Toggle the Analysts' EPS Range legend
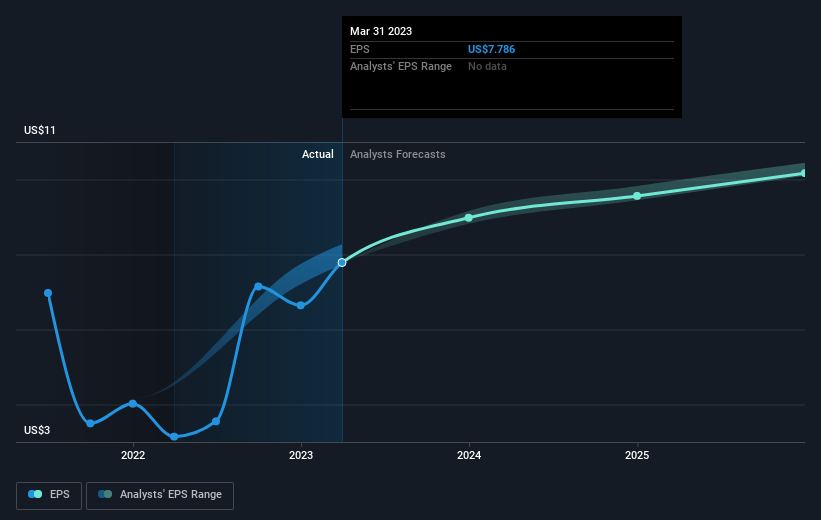 point(160,495)
